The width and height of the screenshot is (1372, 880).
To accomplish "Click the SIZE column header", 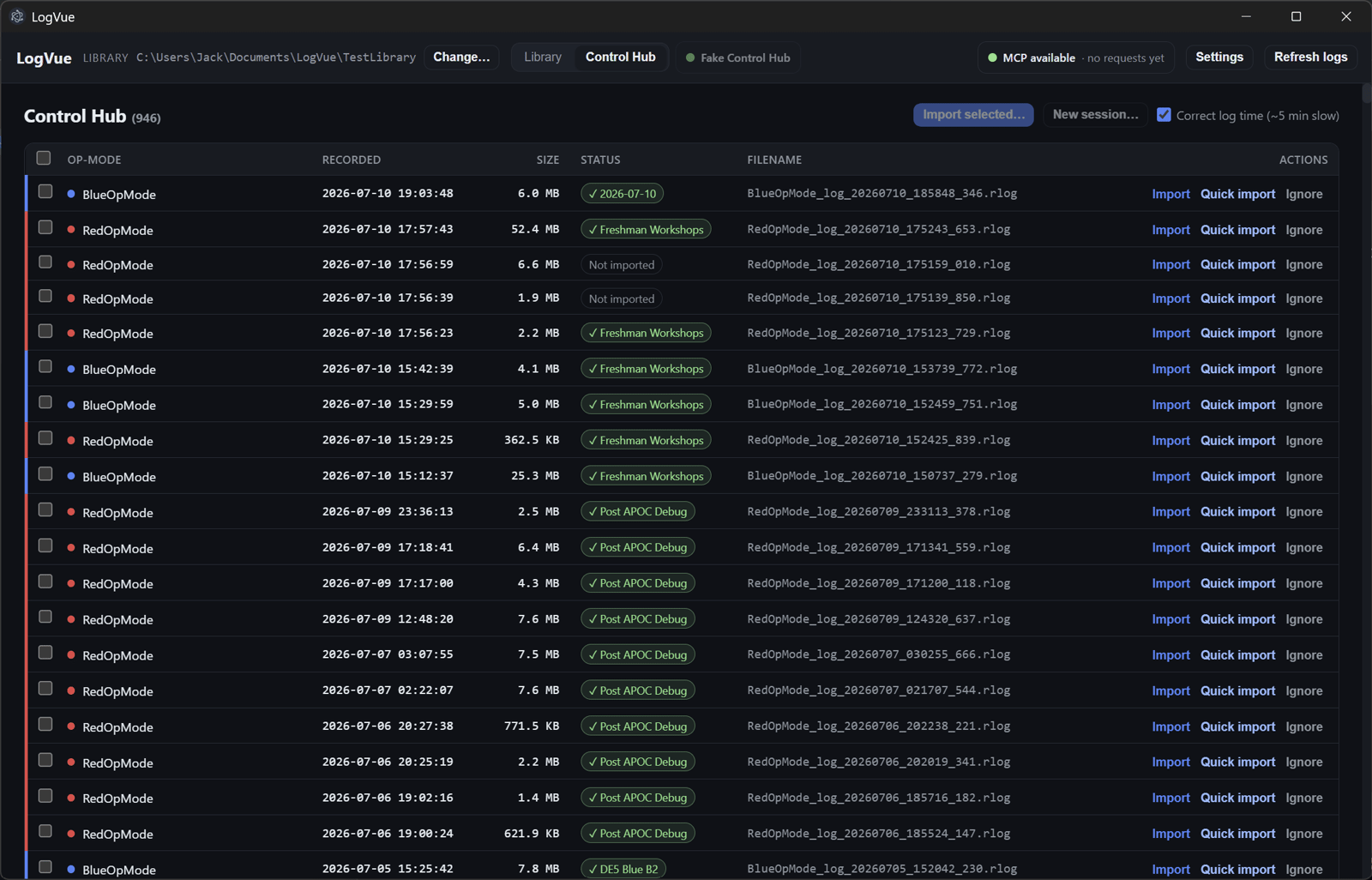I will 548,160.
